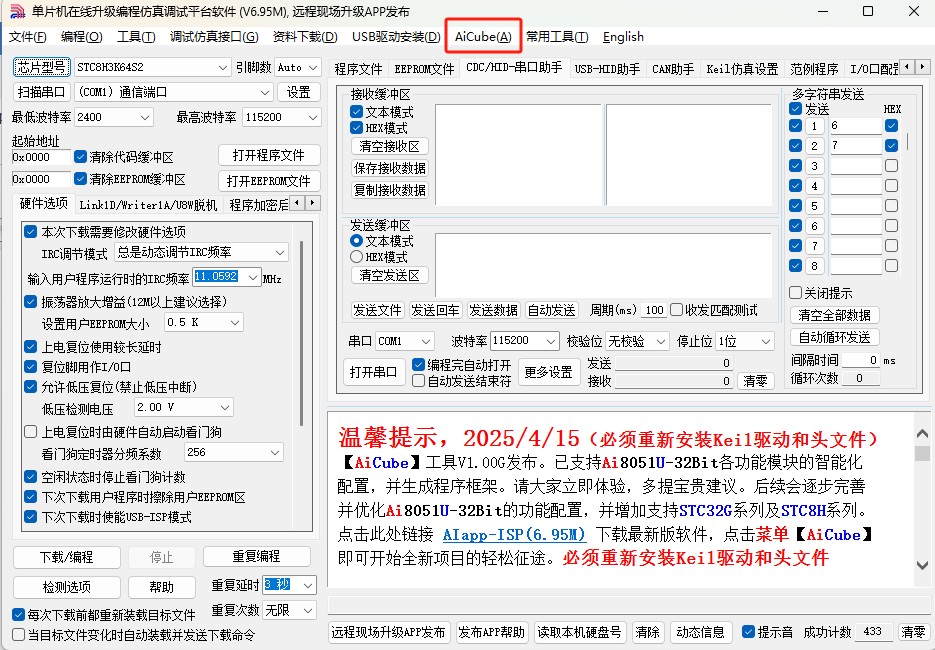
Task: Toggle 清除EEPROM缓冲区 checkbox
Action: click(81, 178)
